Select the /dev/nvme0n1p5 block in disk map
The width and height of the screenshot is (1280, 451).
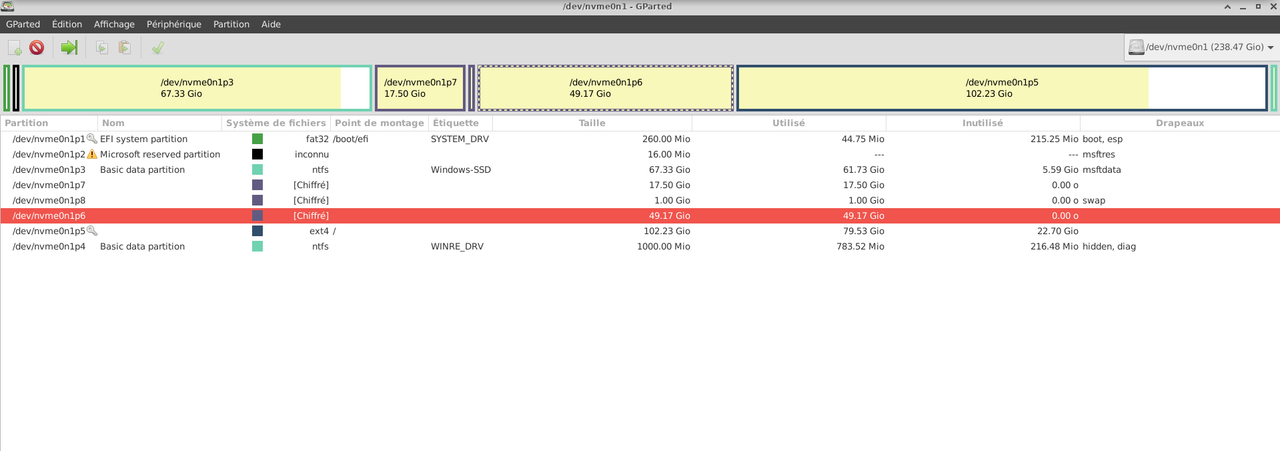coord(1002,88)
